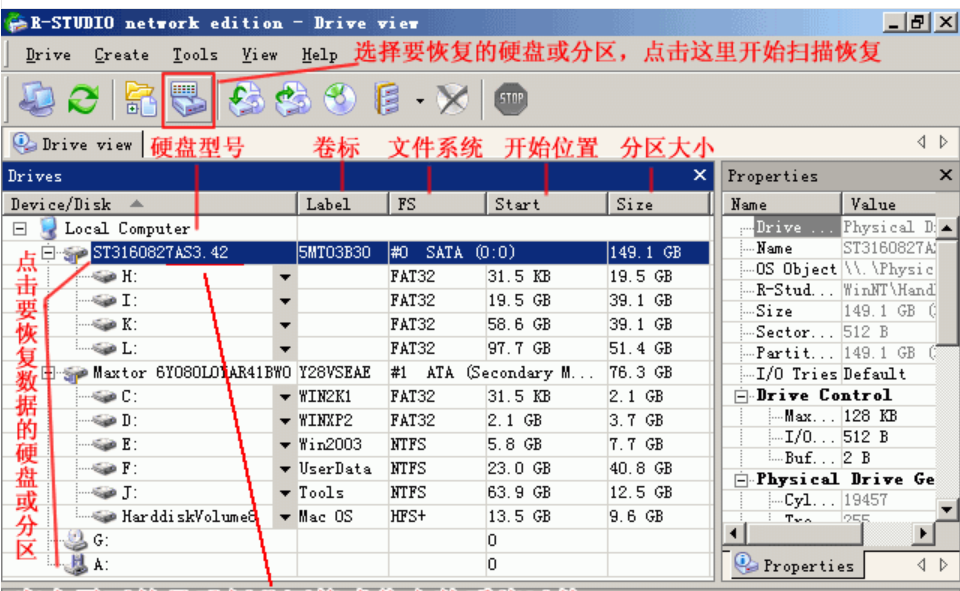Close the Drives panel
Image resolution: width=960 pixels, height=591 pixels.
700,176
